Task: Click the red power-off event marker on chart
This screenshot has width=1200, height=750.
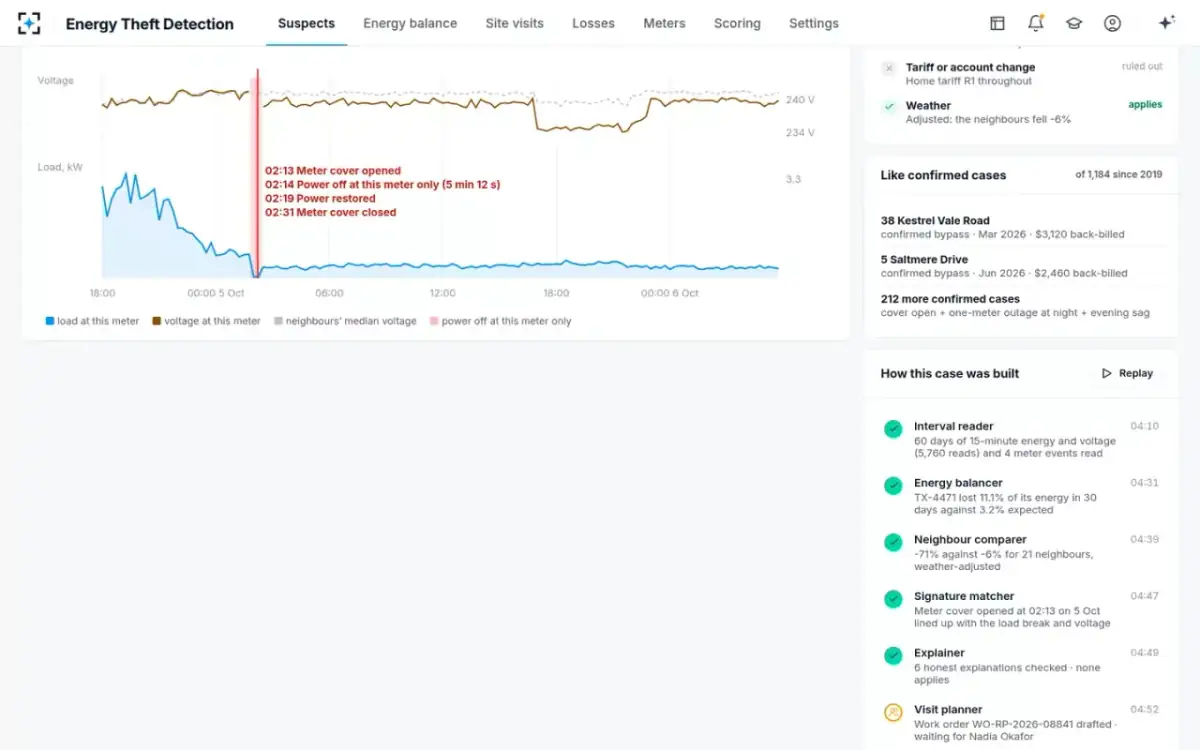Action: click(256, 173)
